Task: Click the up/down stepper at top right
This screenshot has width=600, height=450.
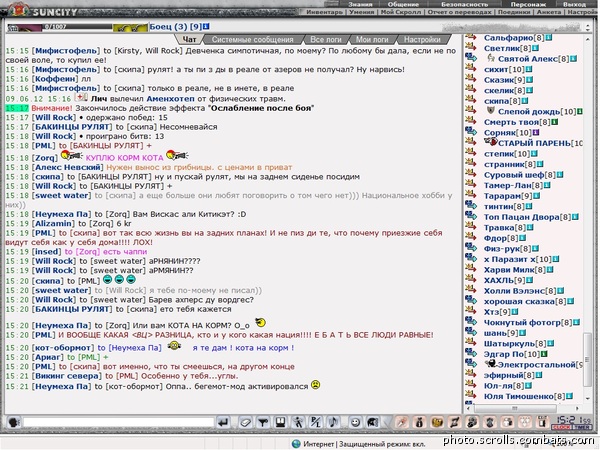Action: [x=588, y=27]
